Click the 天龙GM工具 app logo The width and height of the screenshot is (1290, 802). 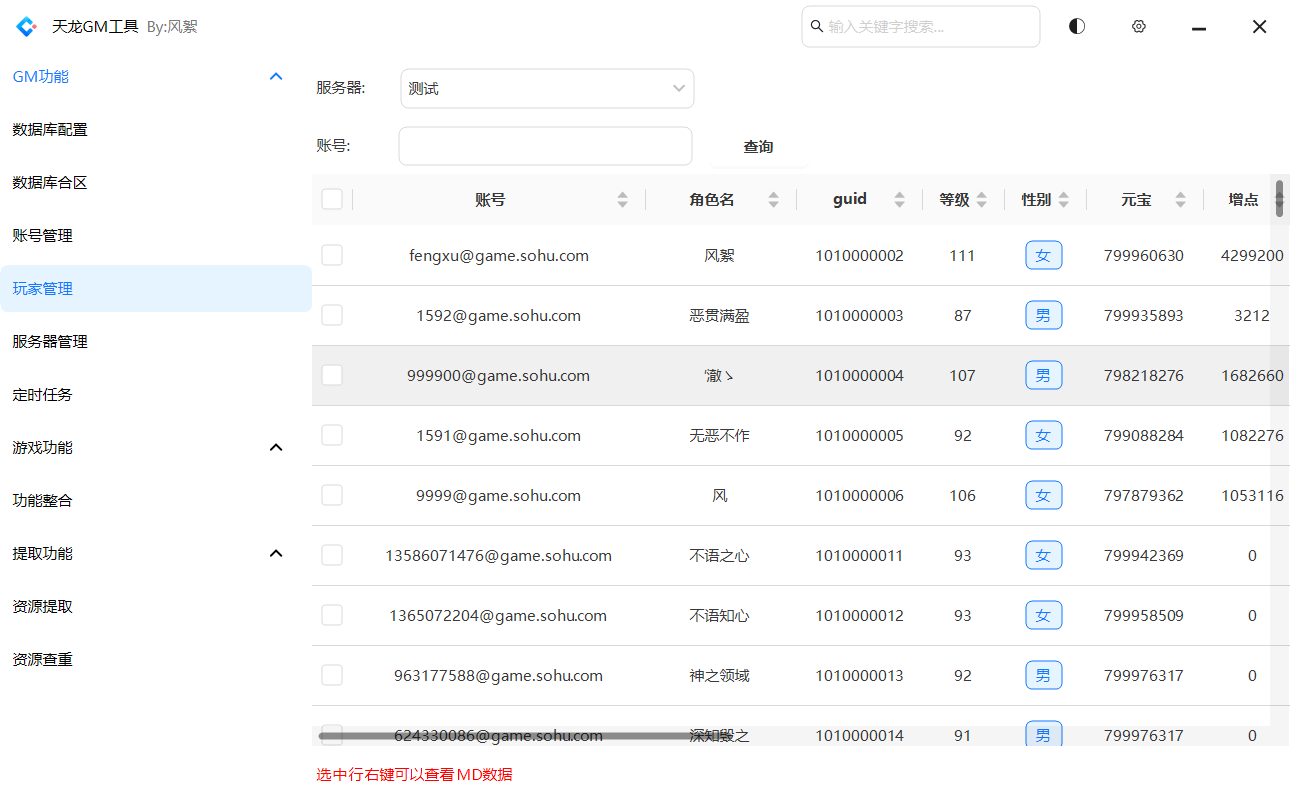coord(26,27)
